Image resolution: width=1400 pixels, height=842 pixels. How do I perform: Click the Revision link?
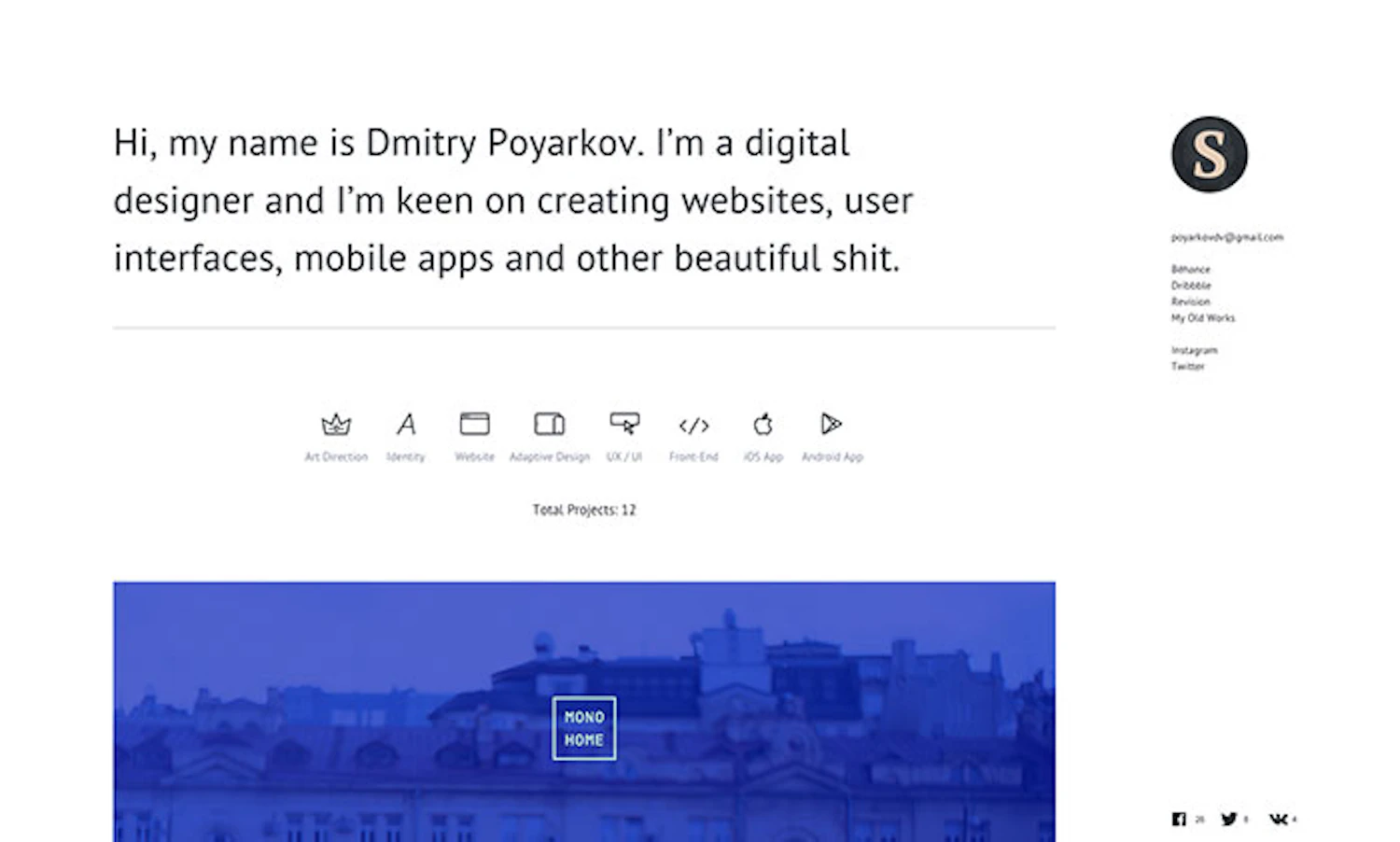pos(1190,302)
